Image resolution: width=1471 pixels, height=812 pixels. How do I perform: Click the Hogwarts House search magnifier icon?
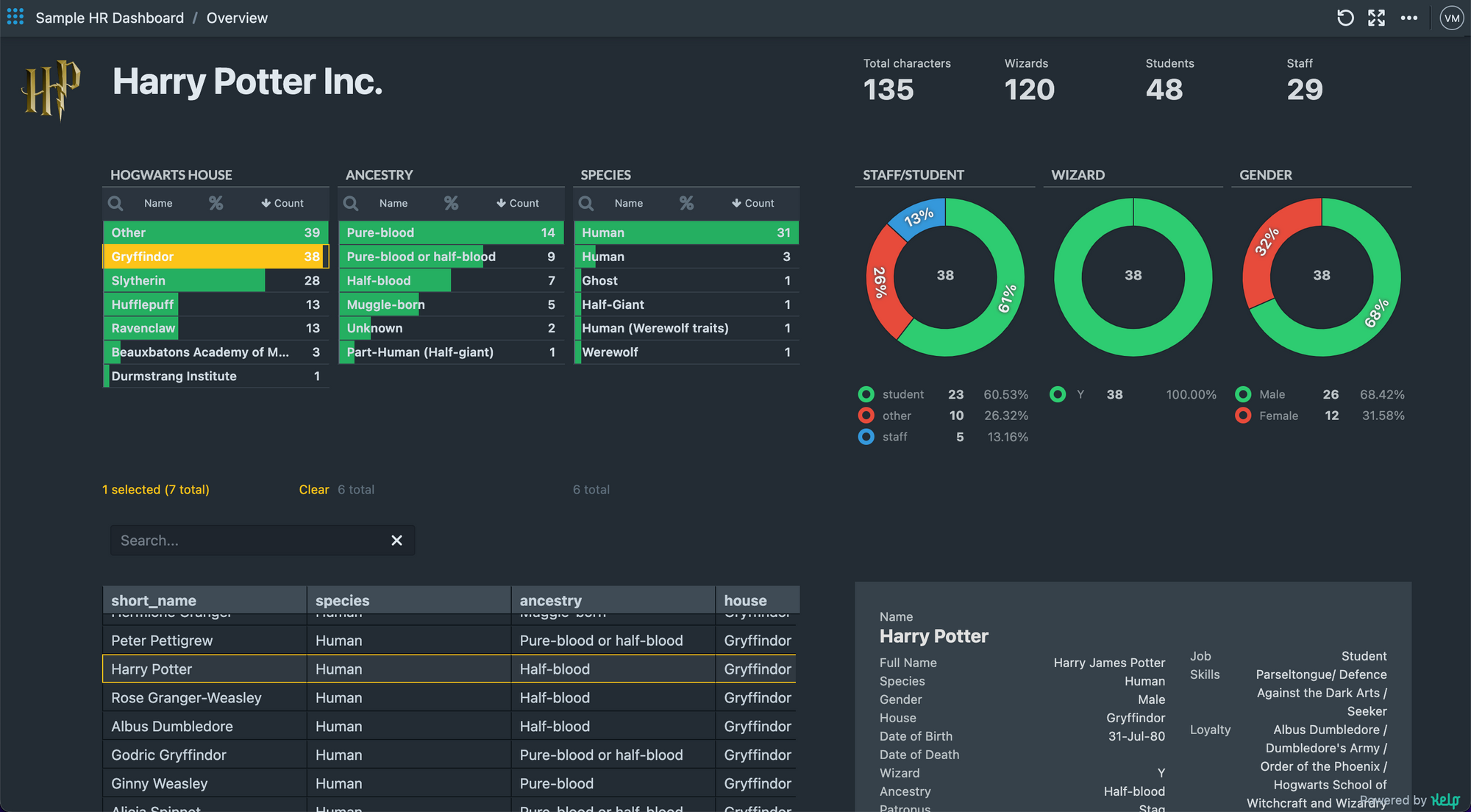[x=115, y=203]
